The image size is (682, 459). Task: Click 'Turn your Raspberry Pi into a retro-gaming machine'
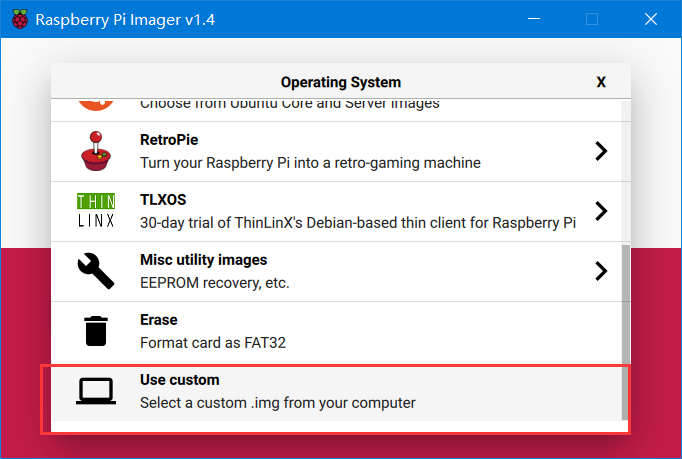[x=311, y=163]
